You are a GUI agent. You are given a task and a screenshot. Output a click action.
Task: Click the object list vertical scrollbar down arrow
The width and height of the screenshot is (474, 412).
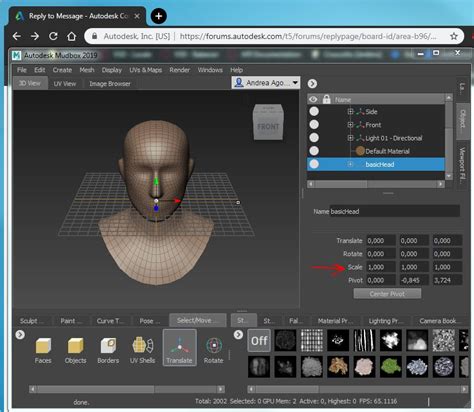coord(449,176)
